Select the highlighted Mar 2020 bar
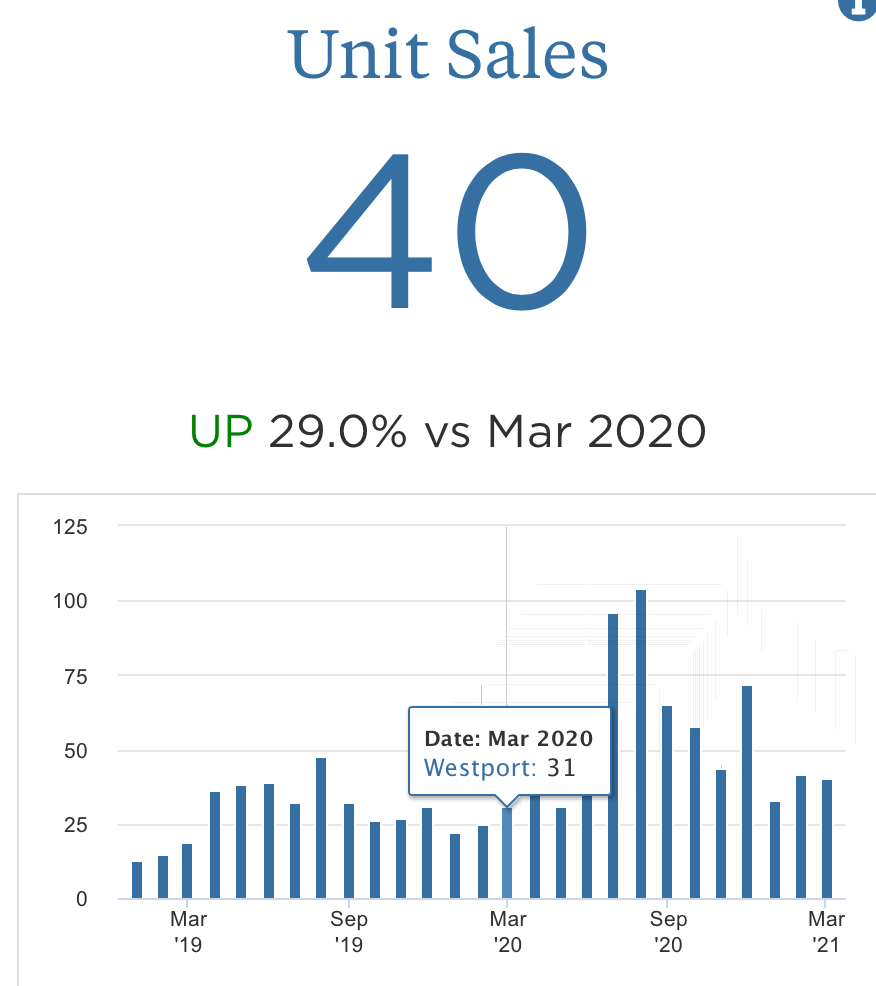876x986 pixels. coord(507,853)
